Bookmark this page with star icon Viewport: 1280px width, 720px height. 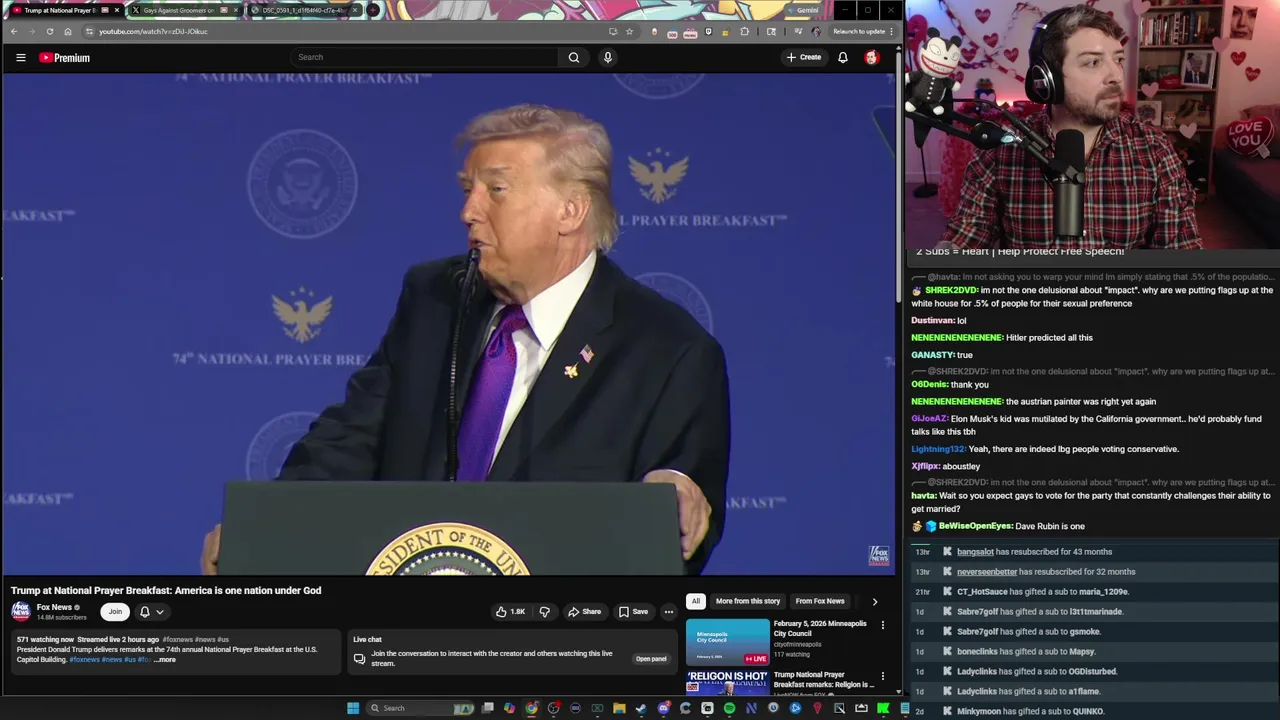pyautogui.click(x=629, y=31)
